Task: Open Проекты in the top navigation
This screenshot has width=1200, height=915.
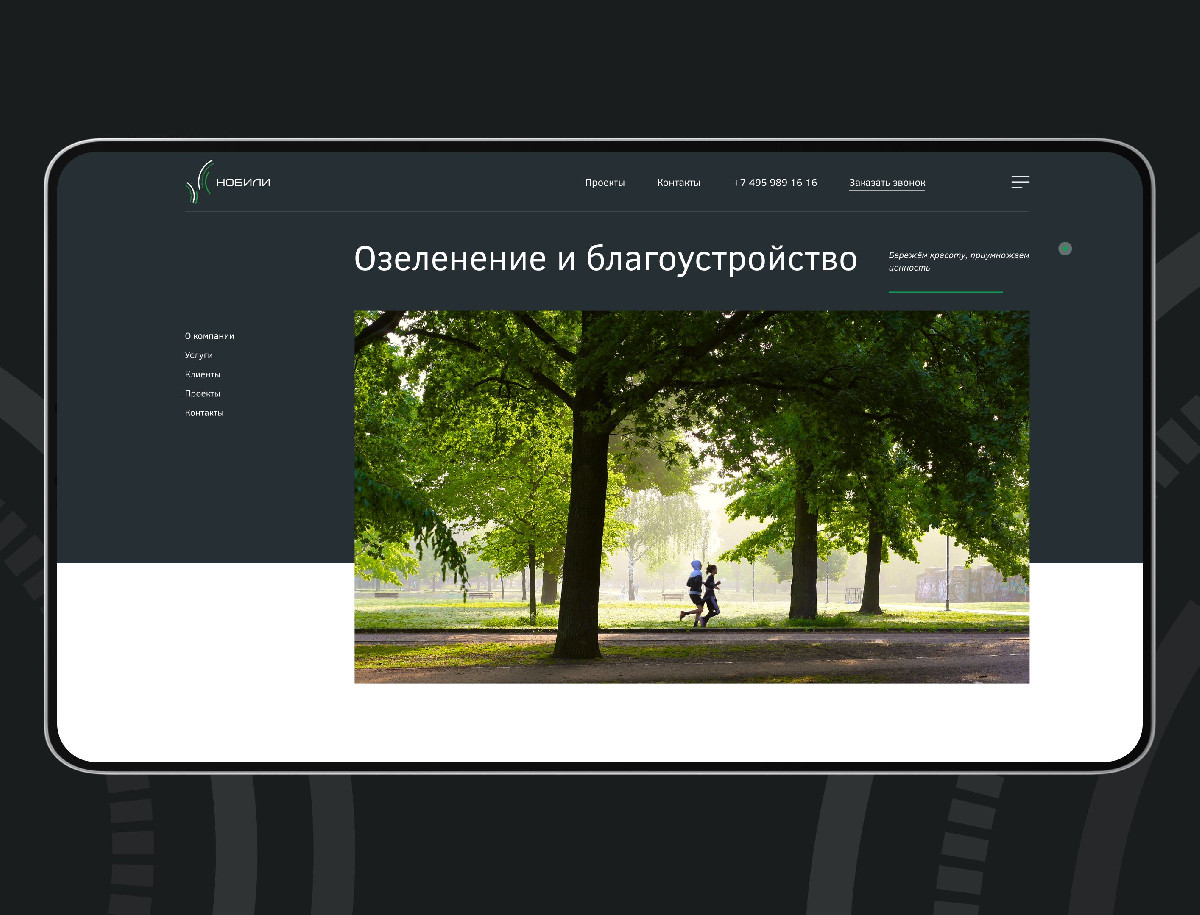Action: [x=605, y=183]
